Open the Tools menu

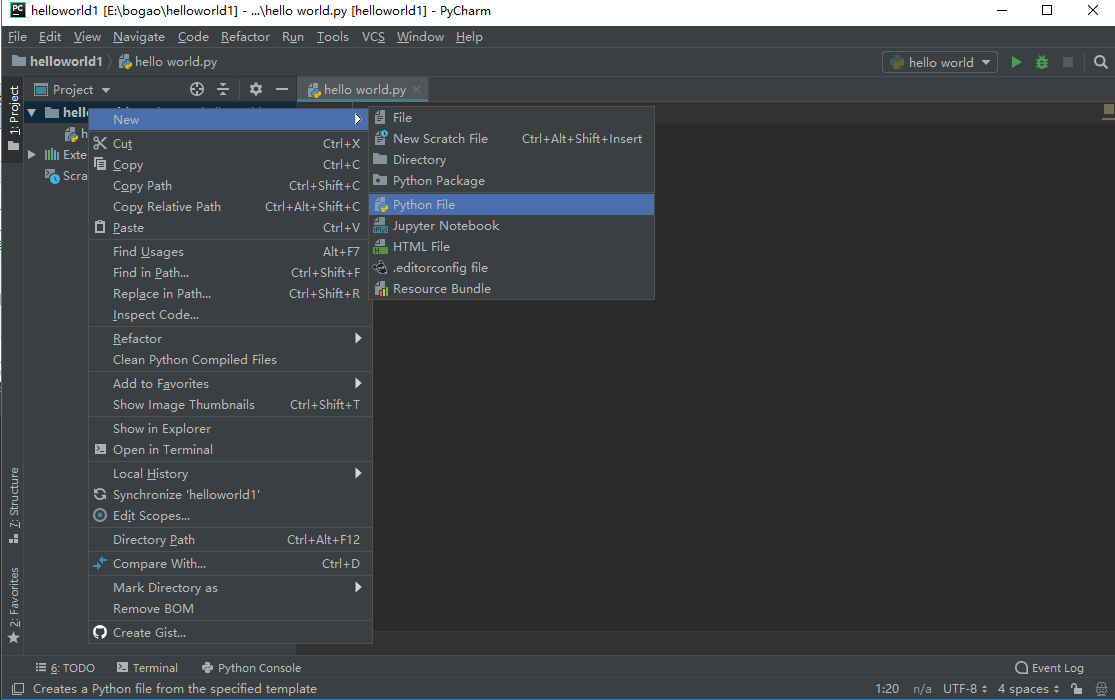coord(333,37)
